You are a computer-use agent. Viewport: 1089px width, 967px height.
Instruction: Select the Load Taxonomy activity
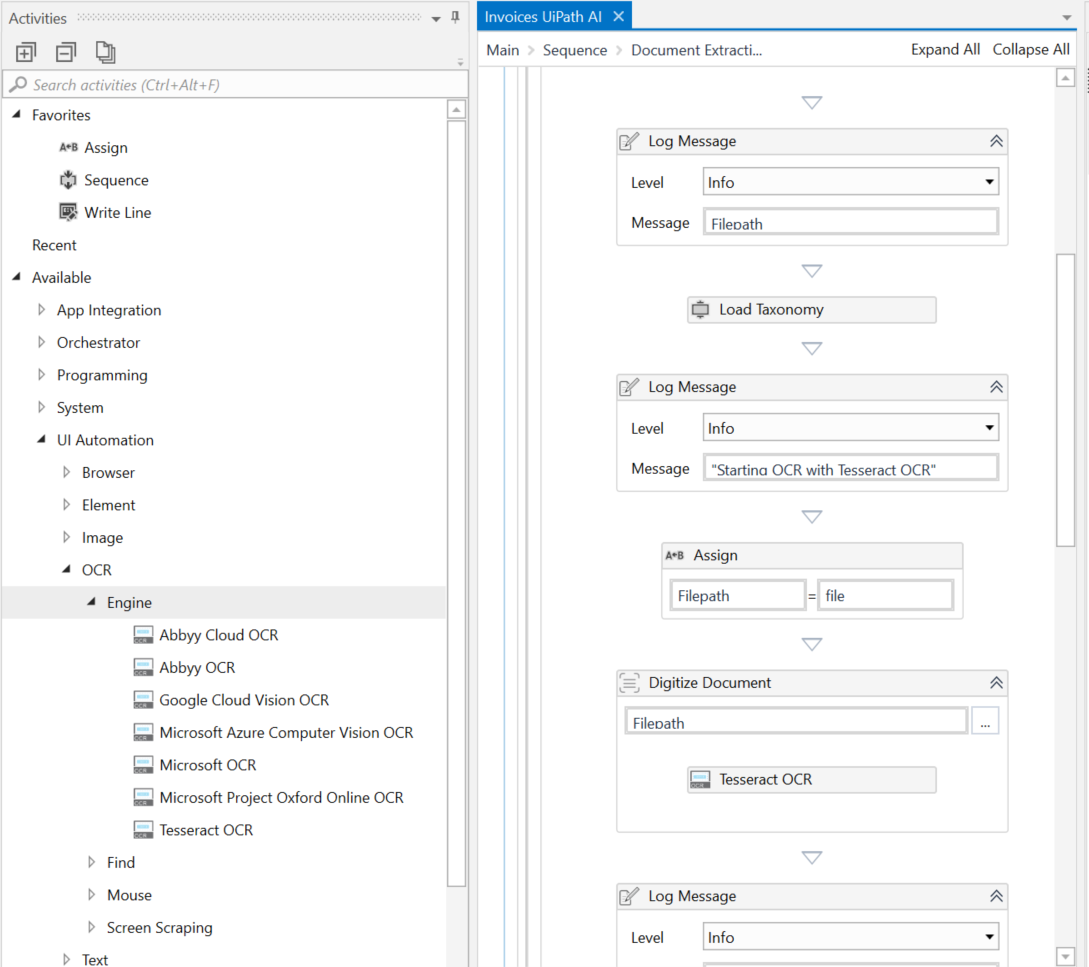click(x=812, y=310)
